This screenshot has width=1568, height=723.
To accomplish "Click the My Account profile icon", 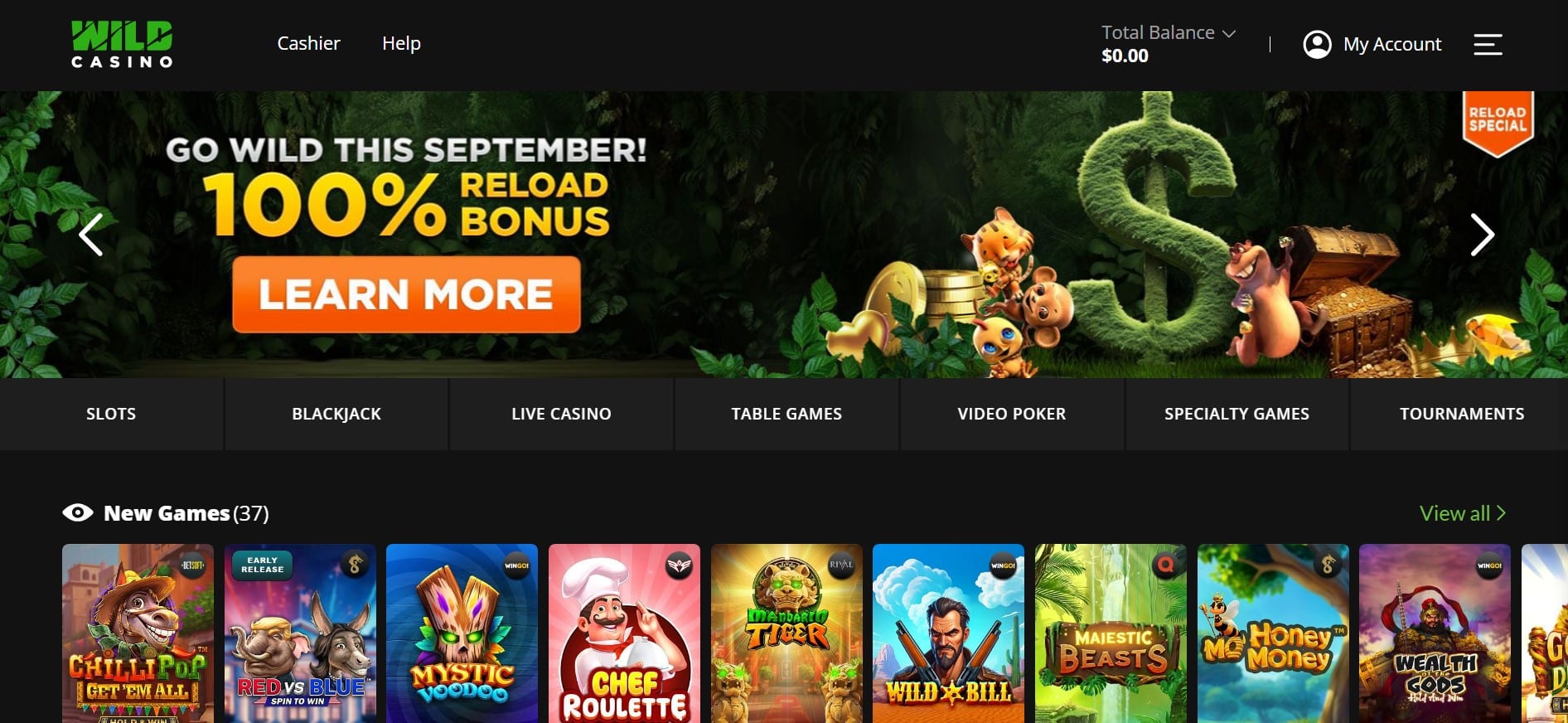I will [1317, 44].
